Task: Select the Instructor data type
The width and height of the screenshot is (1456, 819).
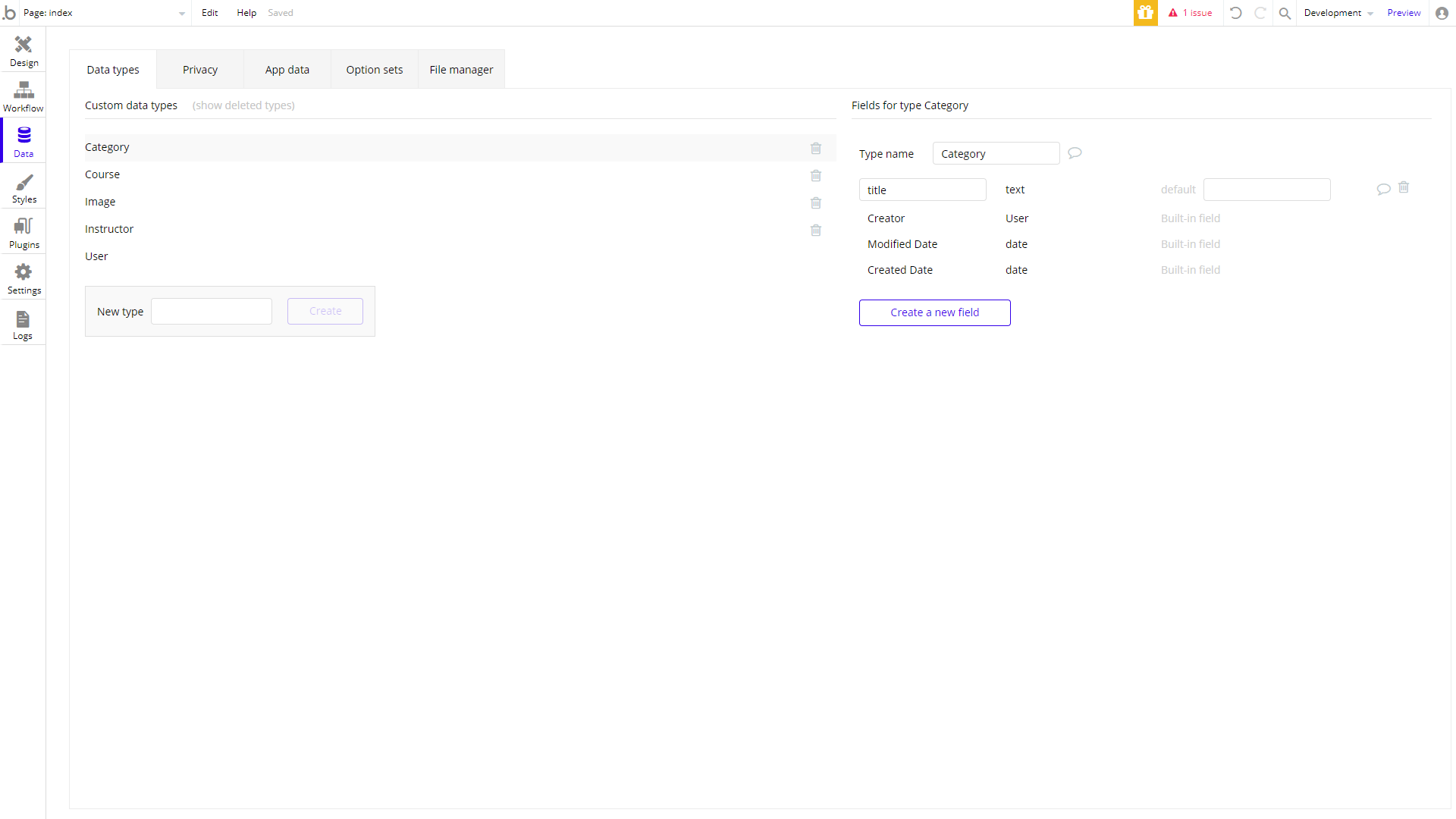Action: coord(109,229)
